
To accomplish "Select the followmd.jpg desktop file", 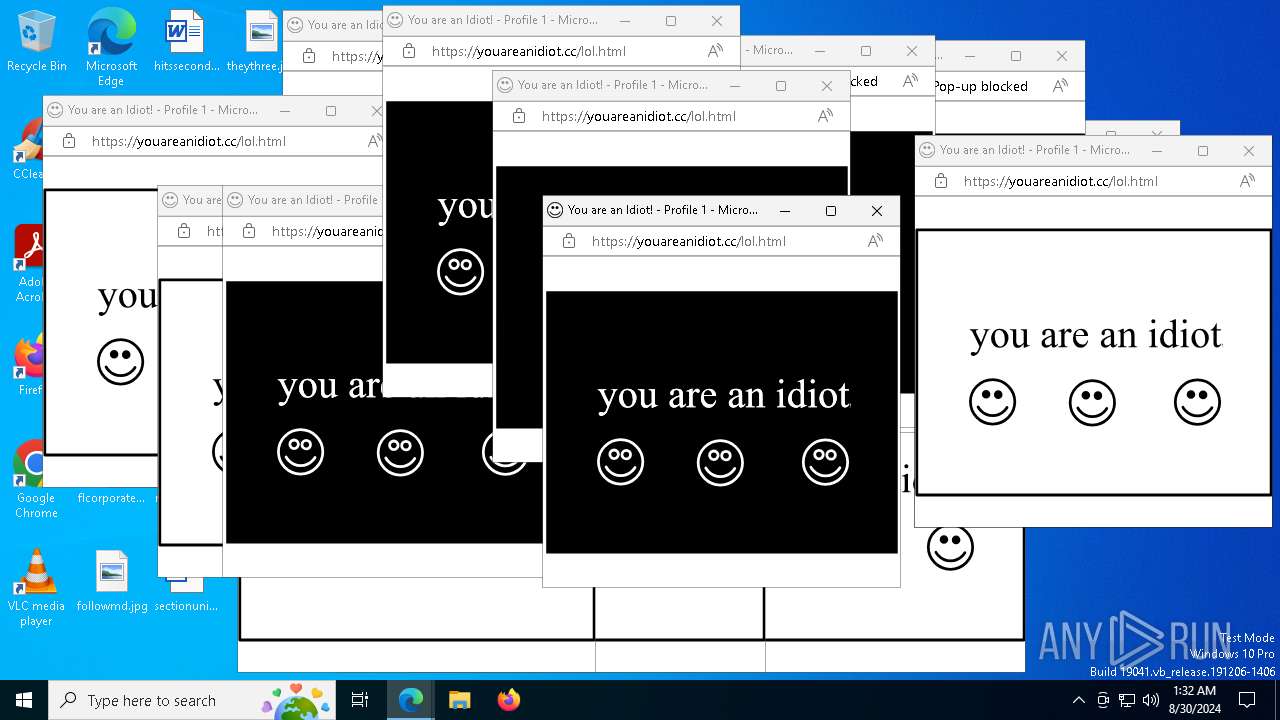I will point(112,581).
